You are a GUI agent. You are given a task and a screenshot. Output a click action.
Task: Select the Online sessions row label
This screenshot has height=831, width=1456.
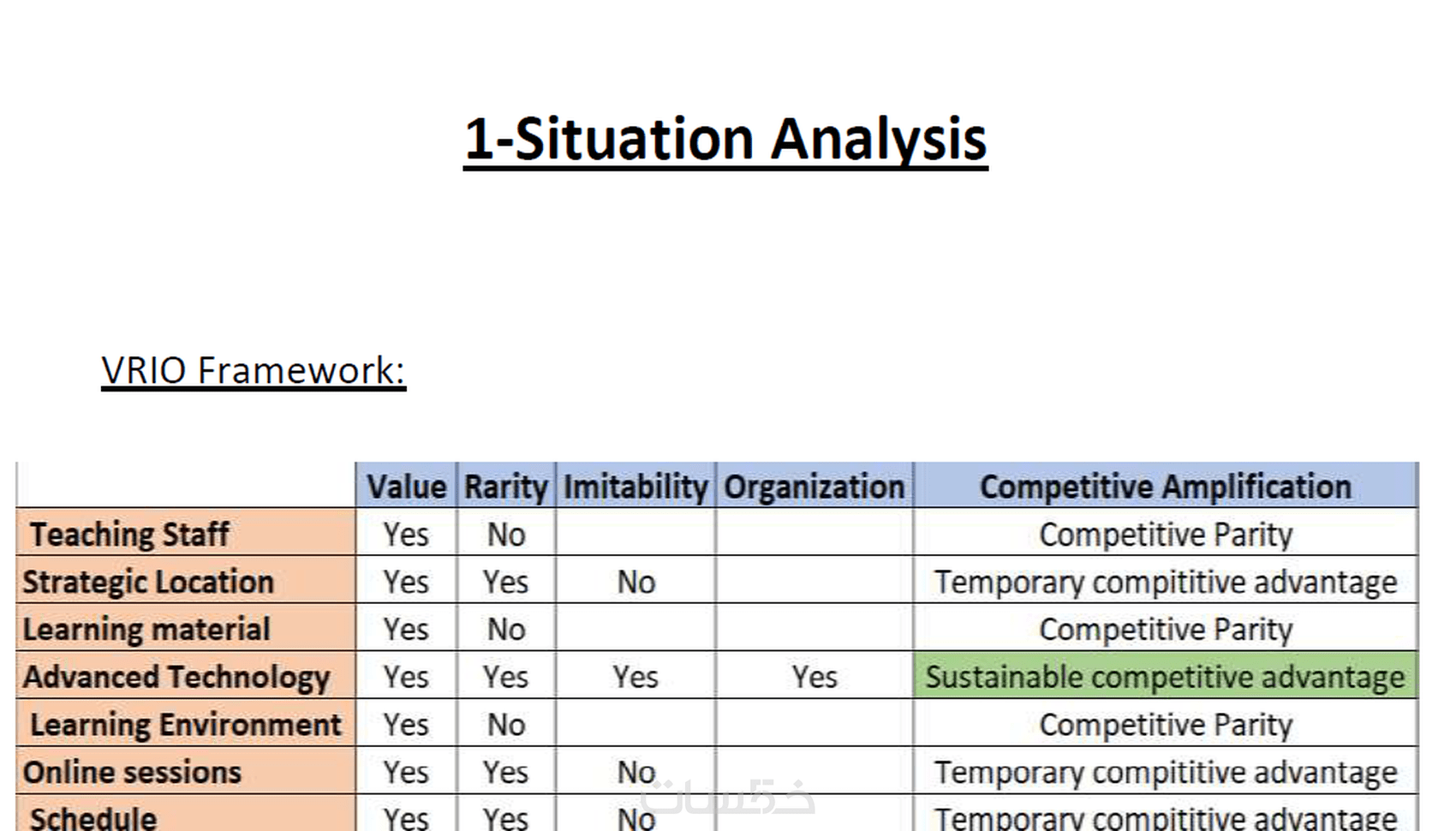[x=133, y=773]
